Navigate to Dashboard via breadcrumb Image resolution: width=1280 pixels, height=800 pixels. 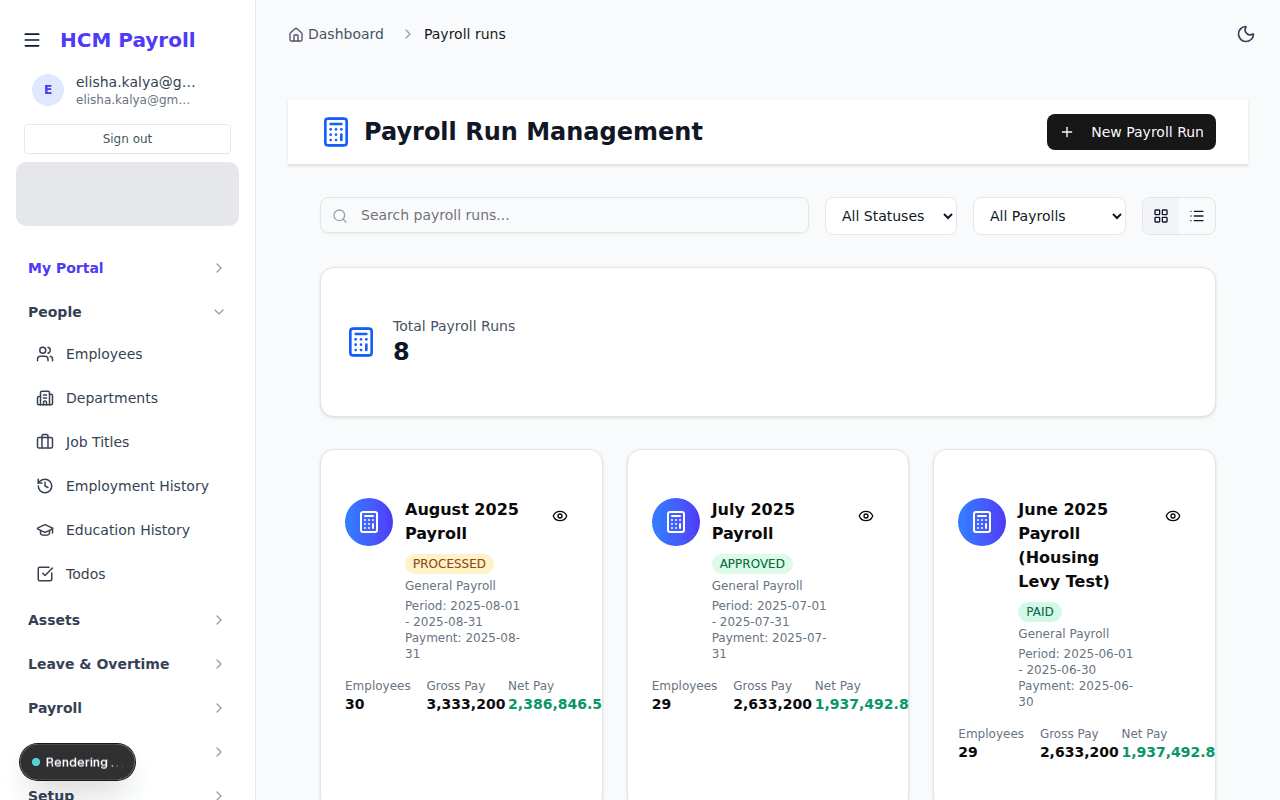pos(346,33)
